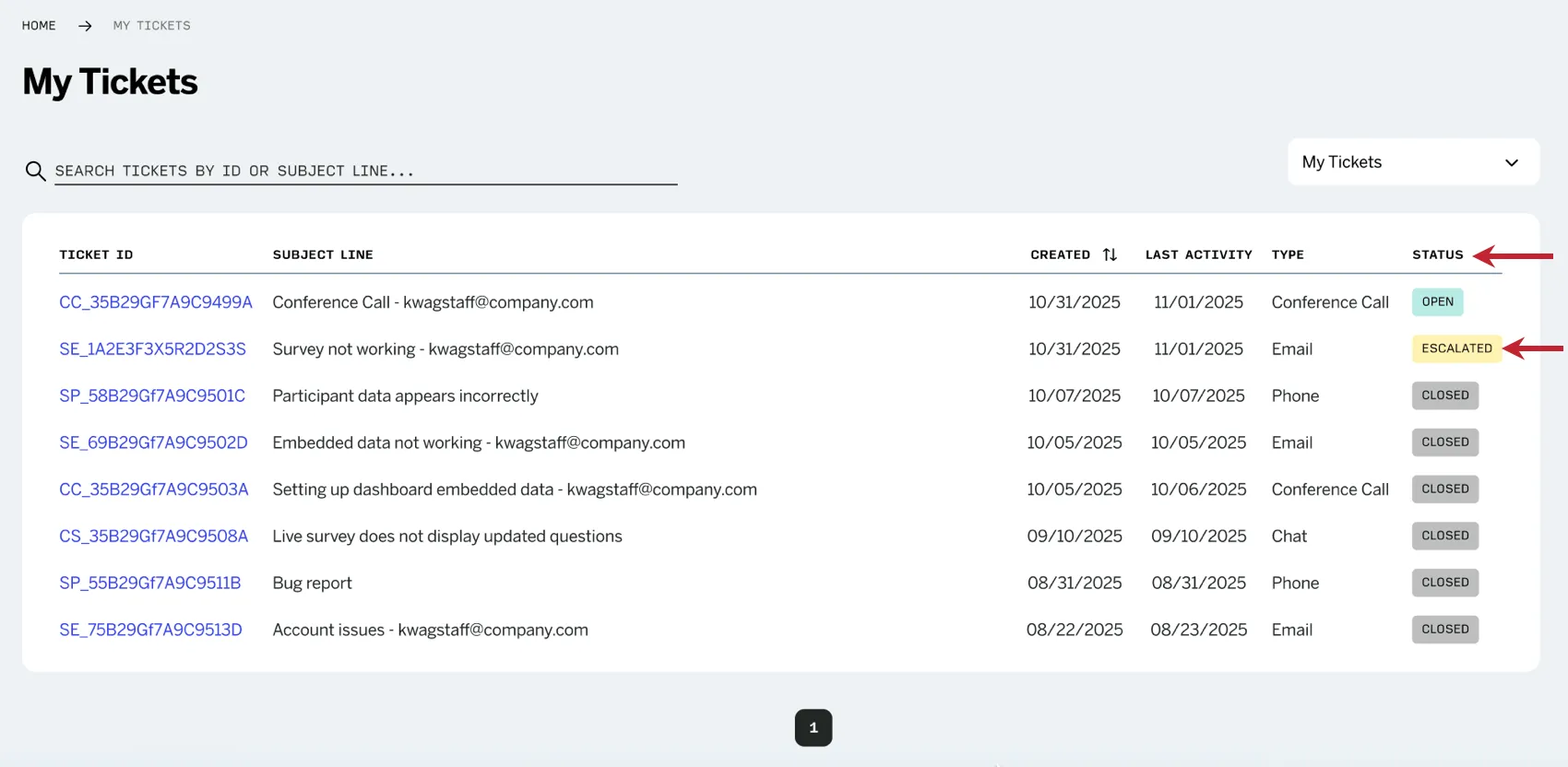
Task: Click the Subject Line column header
Action: pos(323,254)
